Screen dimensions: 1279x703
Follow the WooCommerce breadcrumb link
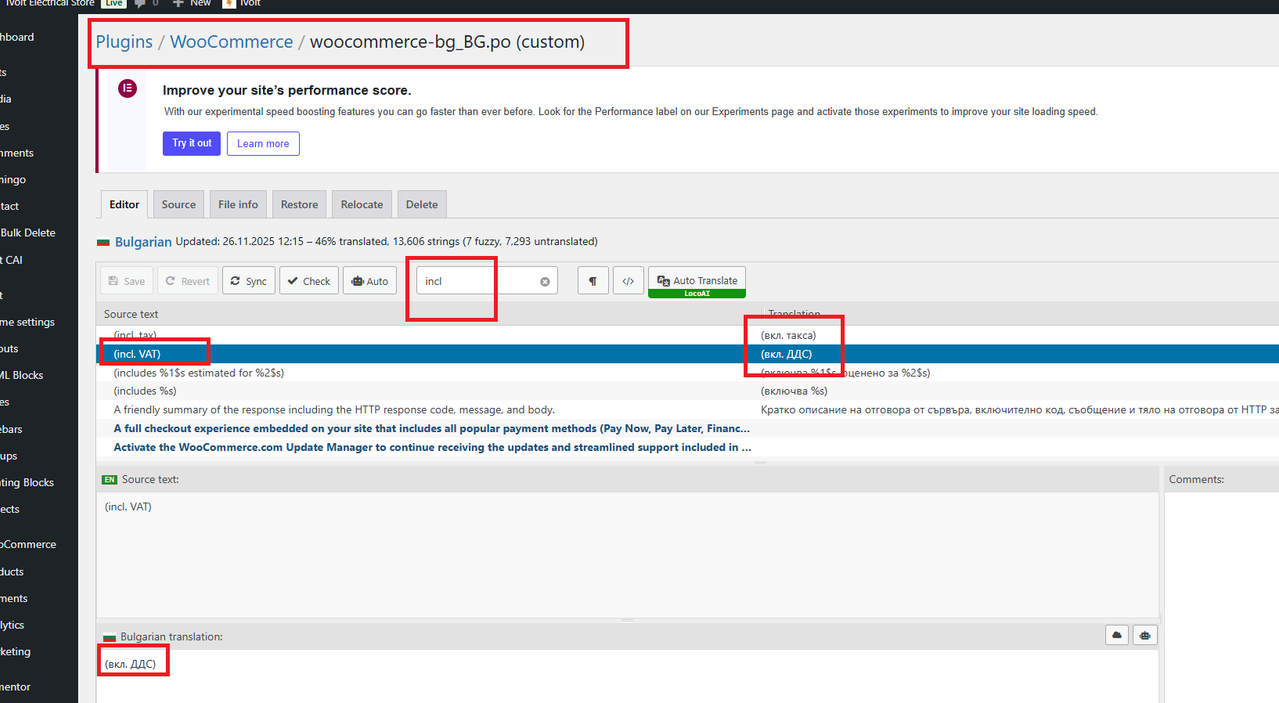(x=231, y=42)
